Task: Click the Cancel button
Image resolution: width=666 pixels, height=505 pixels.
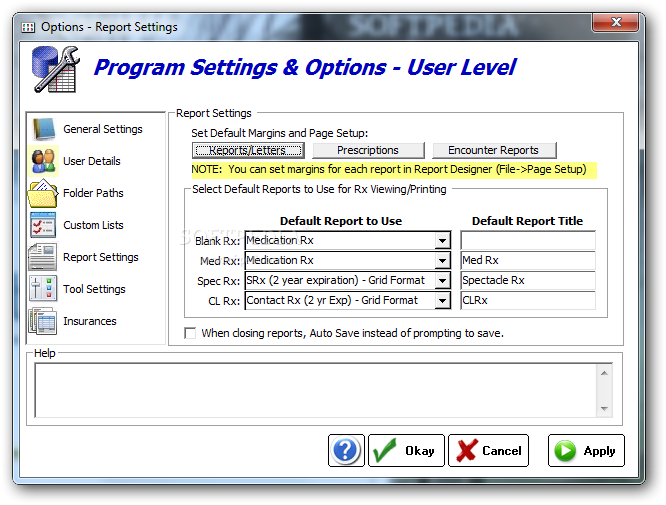Action: point(488,451)
